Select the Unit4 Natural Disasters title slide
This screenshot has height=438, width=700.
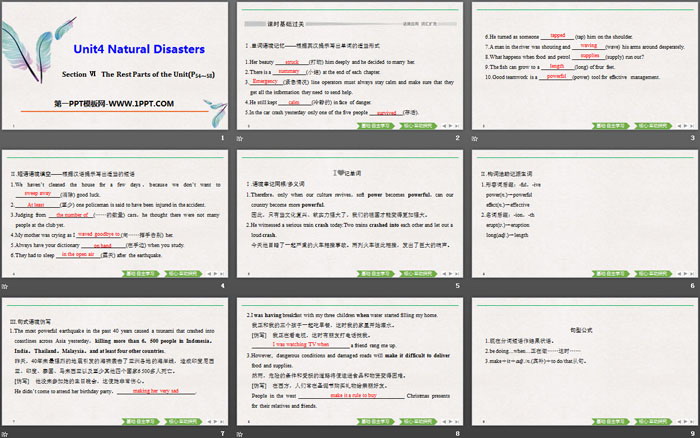[x=116, y=65]
